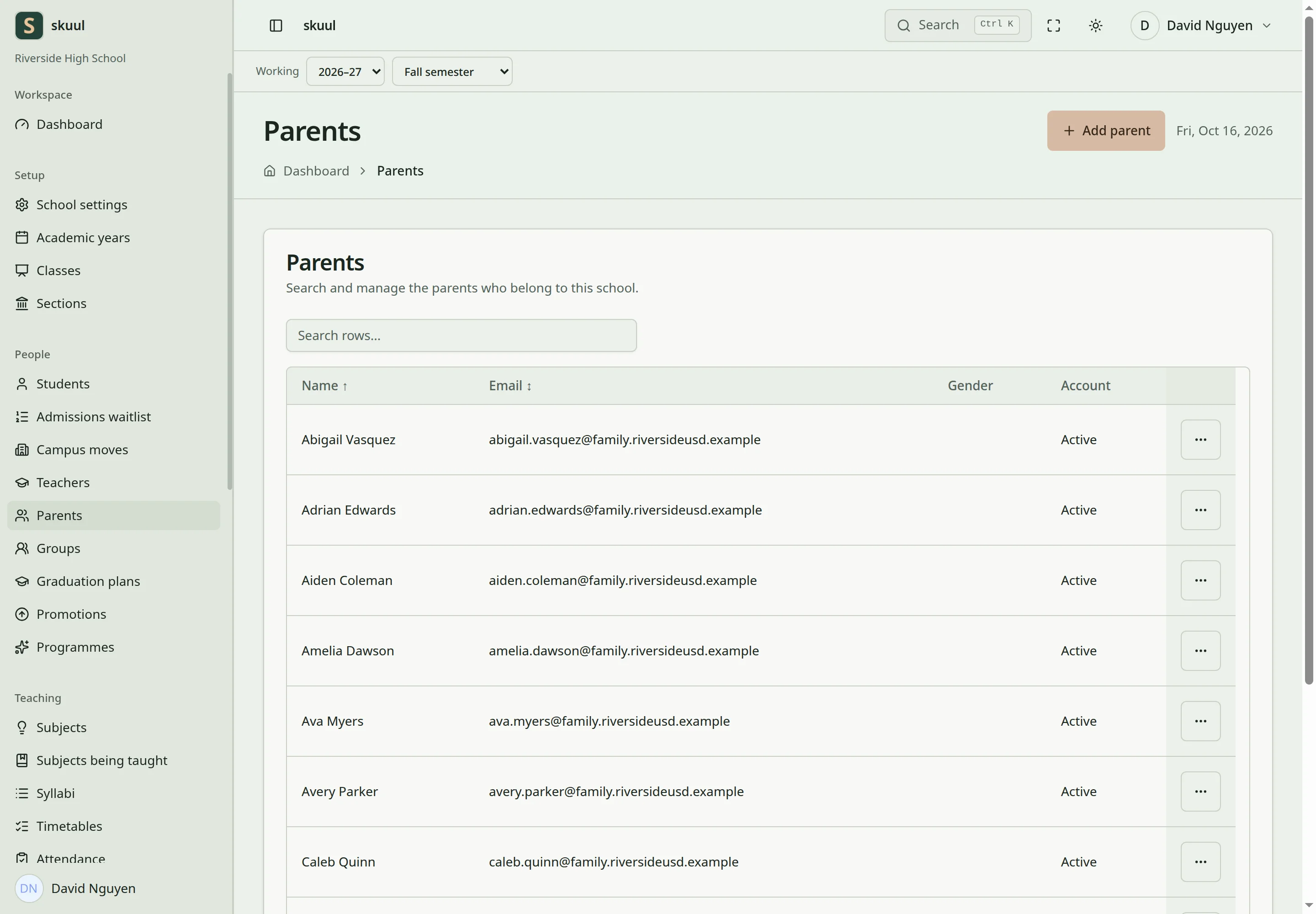Image resolution: width=1316 pixels, height=914 pixels.
Task: Open Subjects in Teaching section
Action: click(113, 727)
